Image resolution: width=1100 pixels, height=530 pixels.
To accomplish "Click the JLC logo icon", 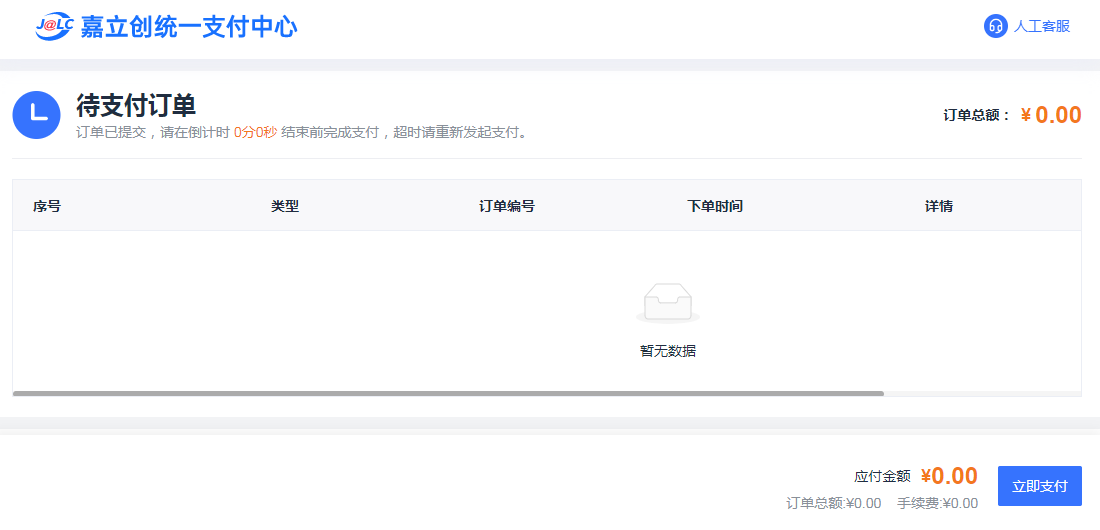I will (55, 27).
